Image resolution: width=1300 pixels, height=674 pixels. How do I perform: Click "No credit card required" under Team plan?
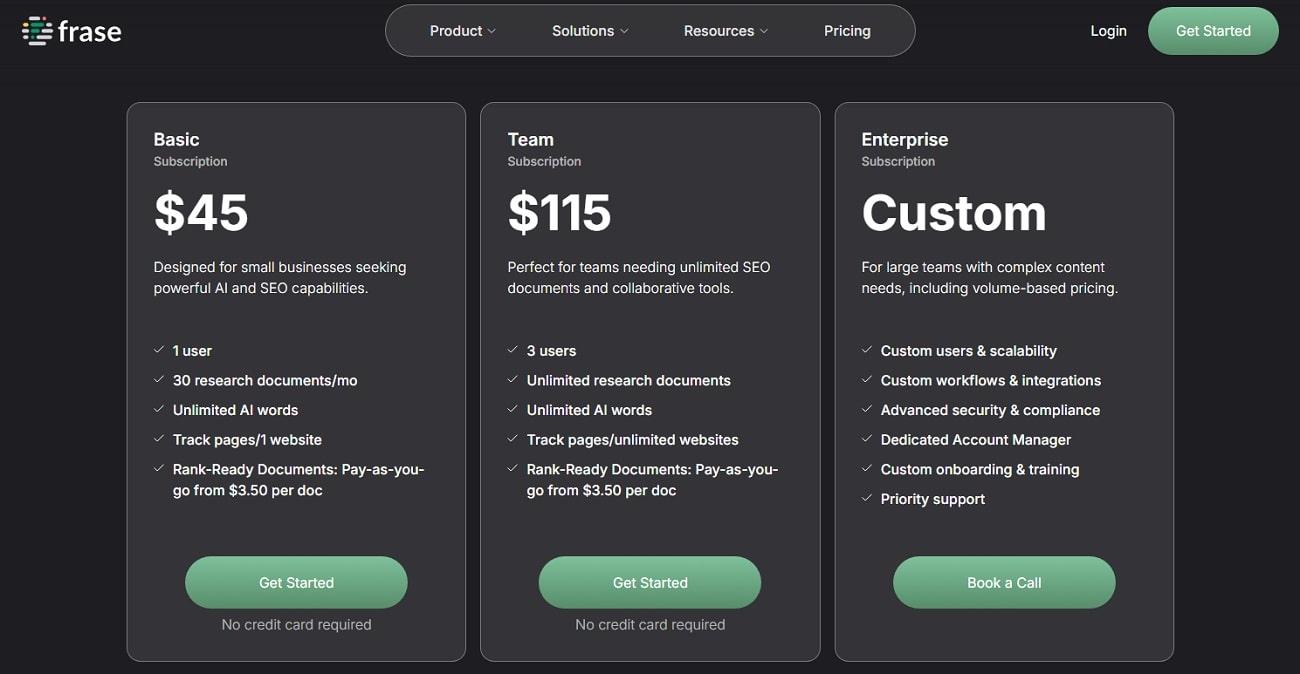coord(649,624)
